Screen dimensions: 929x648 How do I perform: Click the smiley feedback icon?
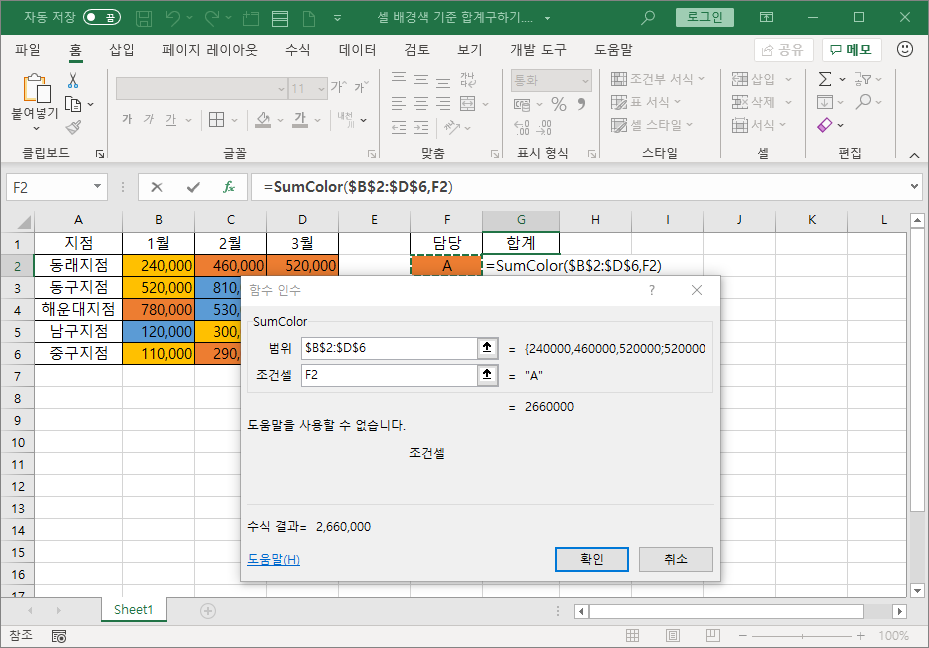coord(905,49)
